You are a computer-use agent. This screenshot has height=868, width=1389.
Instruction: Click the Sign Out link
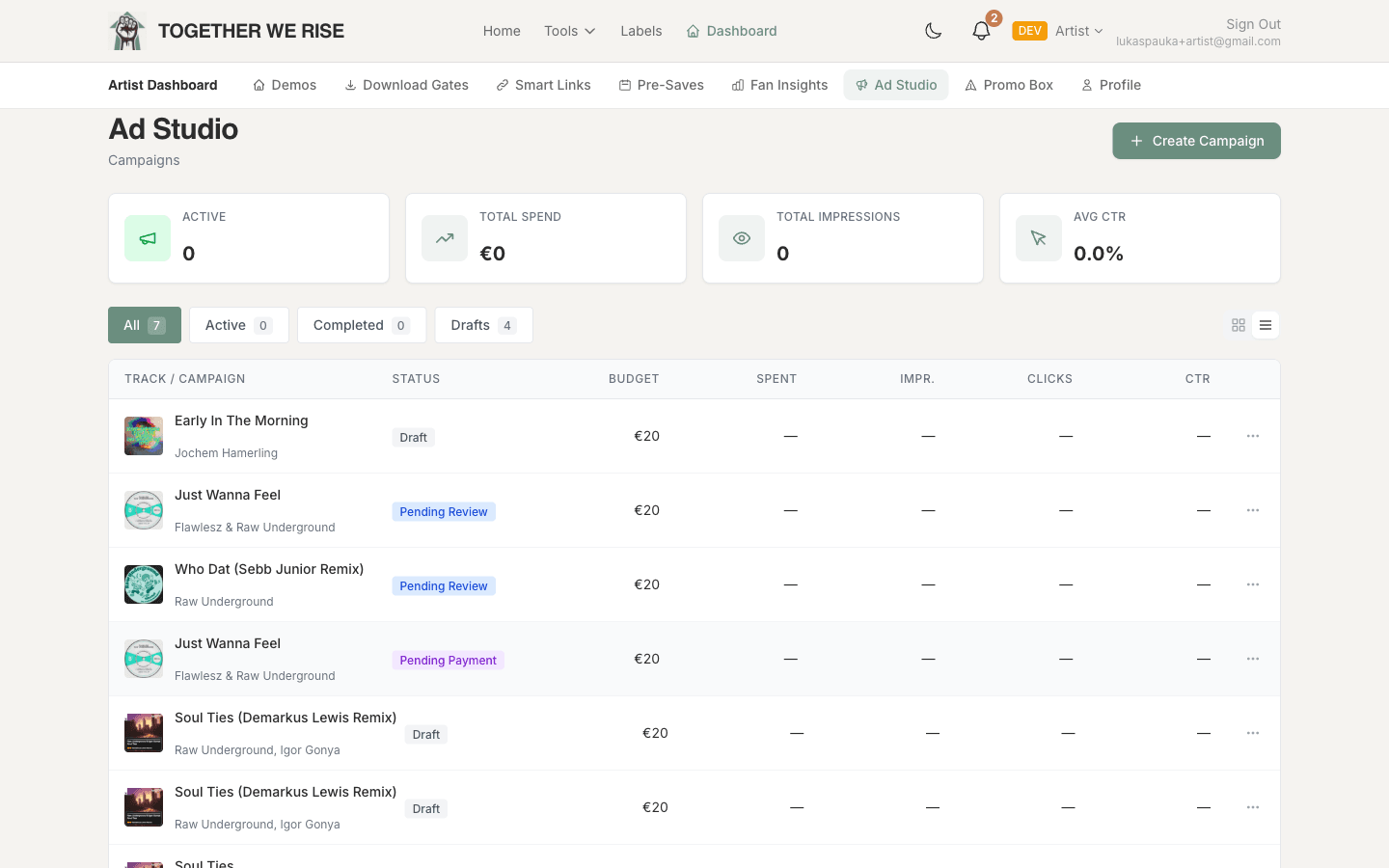(x=1252, y=24)
